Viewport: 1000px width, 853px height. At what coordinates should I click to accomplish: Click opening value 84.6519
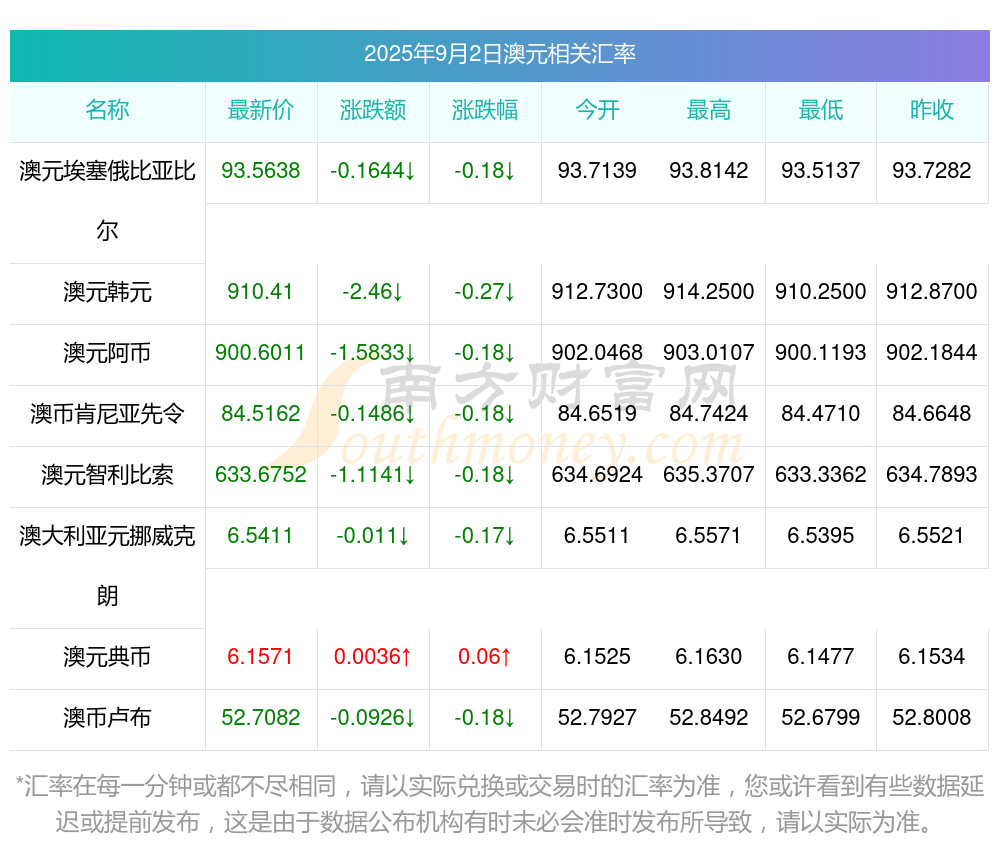597,414
